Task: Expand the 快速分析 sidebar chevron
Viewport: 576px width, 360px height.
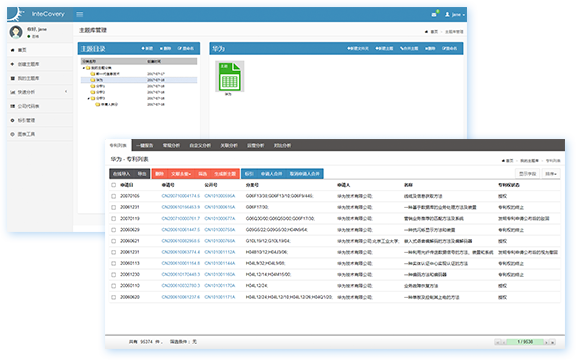Action: tap(66, 91)
